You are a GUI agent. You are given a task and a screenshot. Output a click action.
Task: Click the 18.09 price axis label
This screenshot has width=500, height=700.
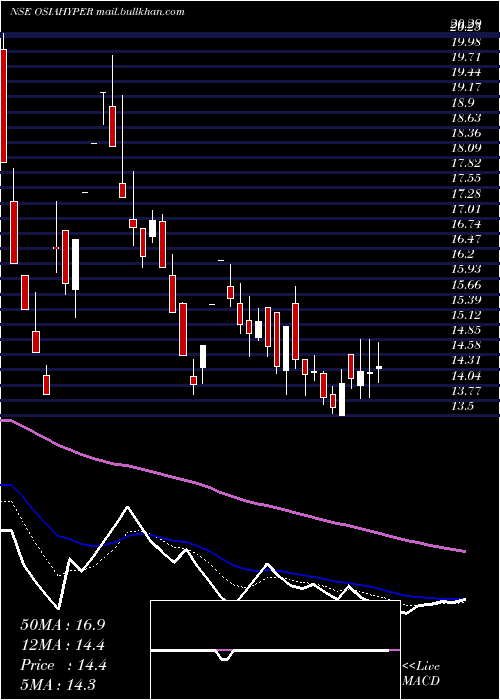coord(466,148)
